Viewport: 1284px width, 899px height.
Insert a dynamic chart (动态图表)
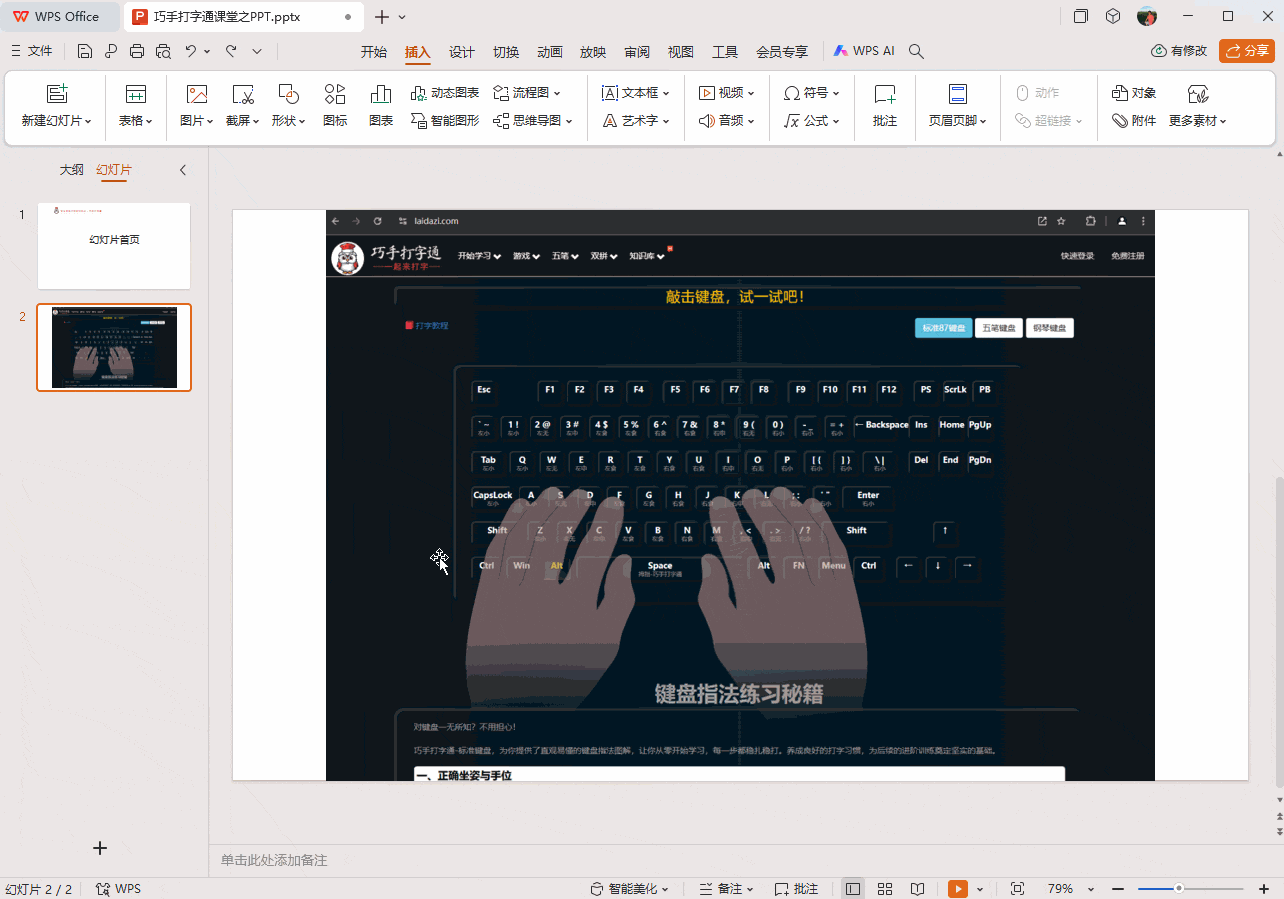pos(445,93)
